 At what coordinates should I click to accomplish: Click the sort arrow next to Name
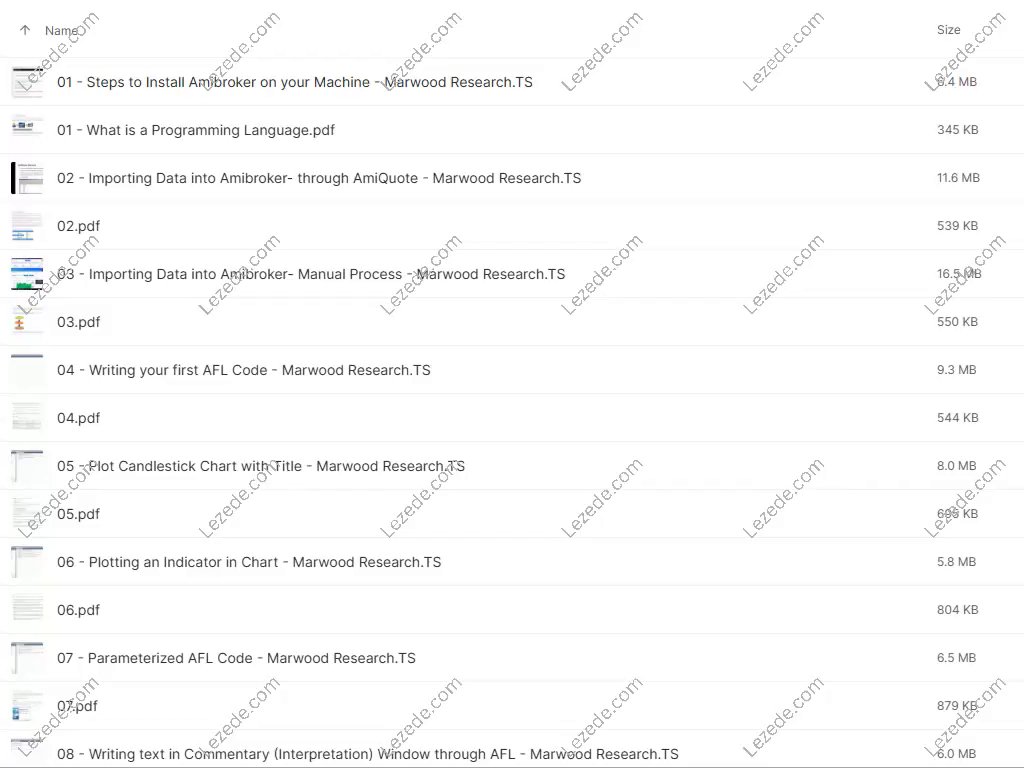click(x=25, y=30)
